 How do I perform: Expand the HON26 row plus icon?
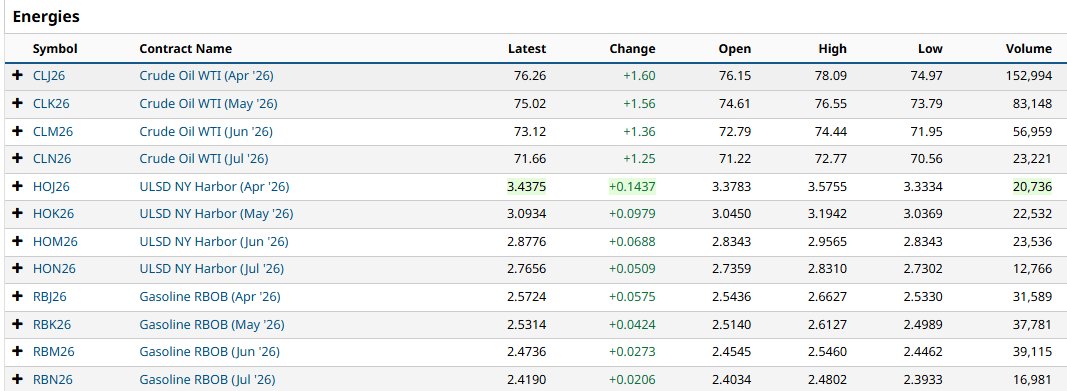18,269
